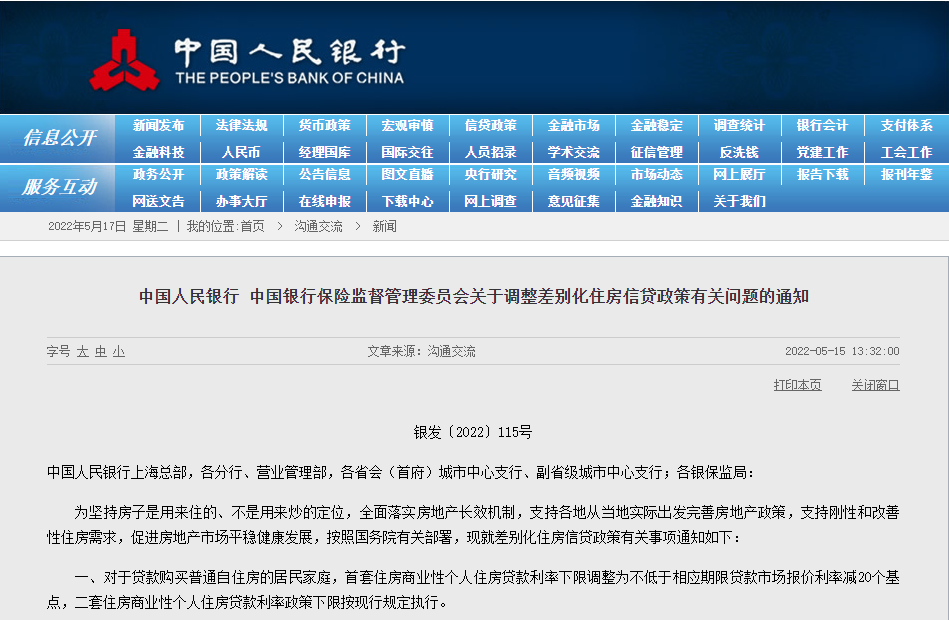This screenshot has height=620, width=949.
Task: Click 打印本页 to print page
Action: pyautogui.click(x=797, y=385)
